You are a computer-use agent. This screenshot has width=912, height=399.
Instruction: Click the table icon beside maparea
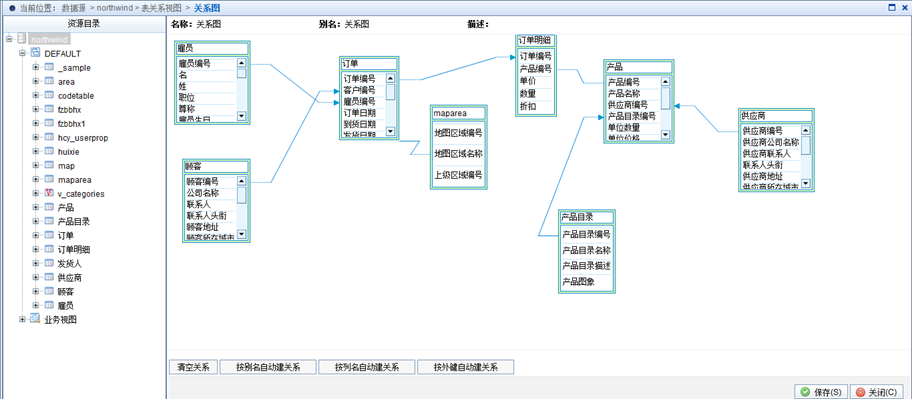click(49, 179)
